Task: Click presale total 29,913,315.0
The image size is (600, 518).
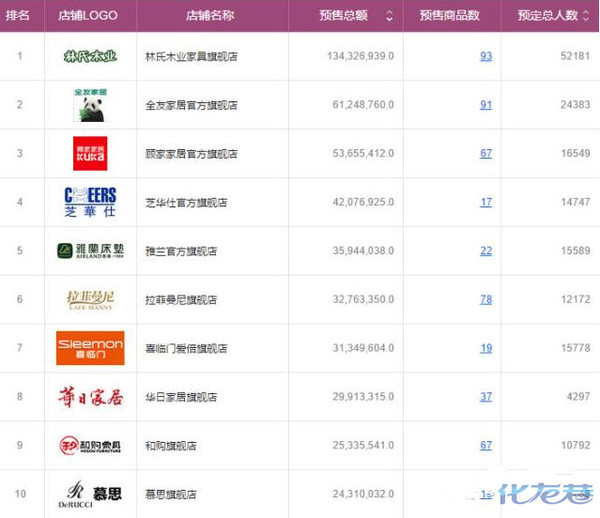Action: click(363, 397)
